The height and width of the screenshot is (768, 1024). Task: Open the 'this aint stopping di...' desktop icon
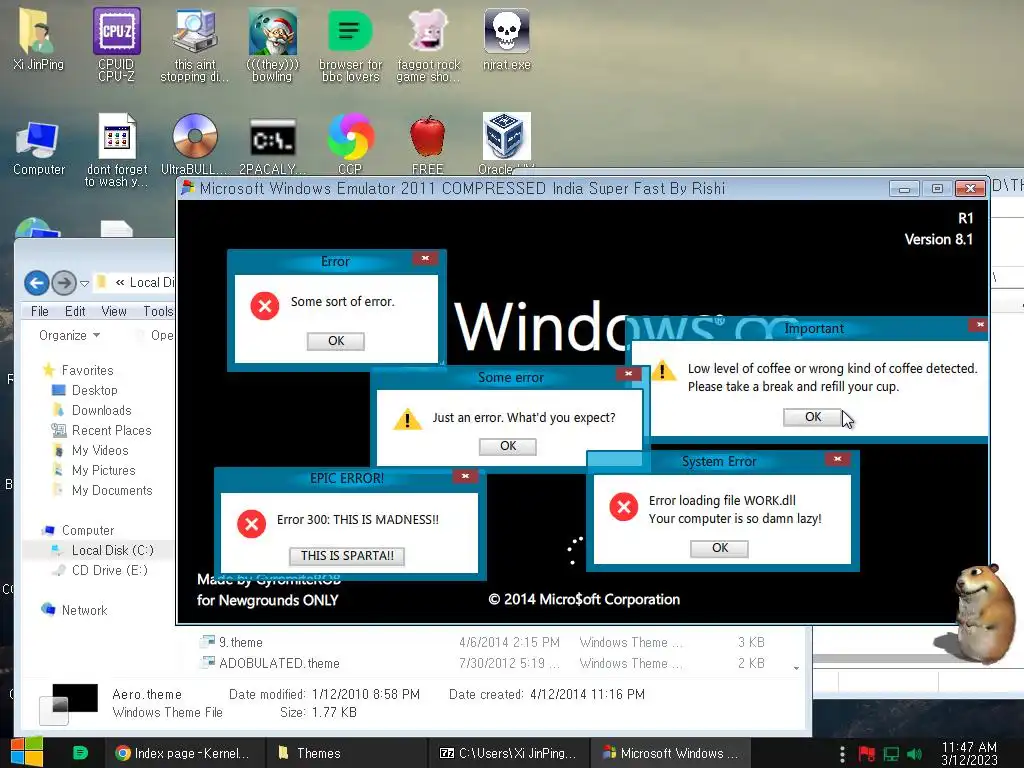195,43
